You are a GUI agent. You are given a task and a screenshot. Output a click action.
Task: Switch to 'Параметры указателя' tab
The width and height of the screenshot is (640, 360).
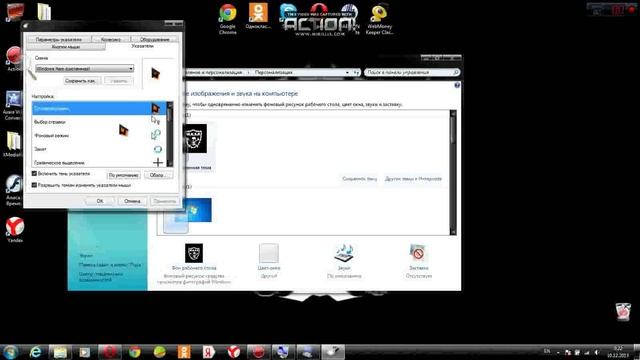pyautogui.click(x=58, y=39)
